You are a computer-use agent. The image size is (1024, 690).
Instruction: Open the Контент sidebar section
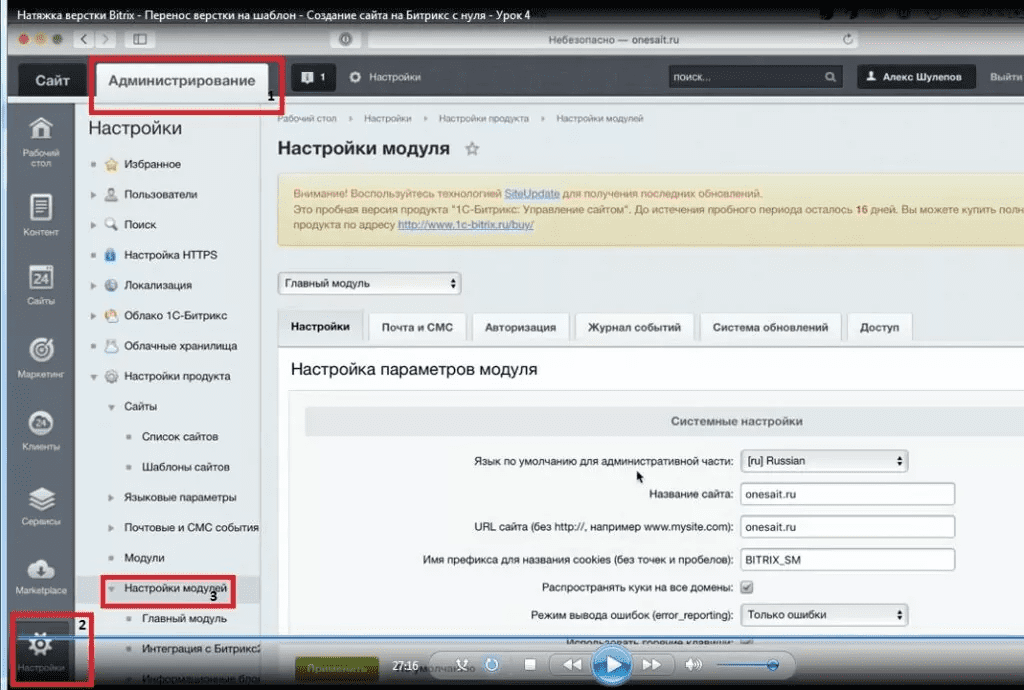pyautogui.click(x=40, y=215)
